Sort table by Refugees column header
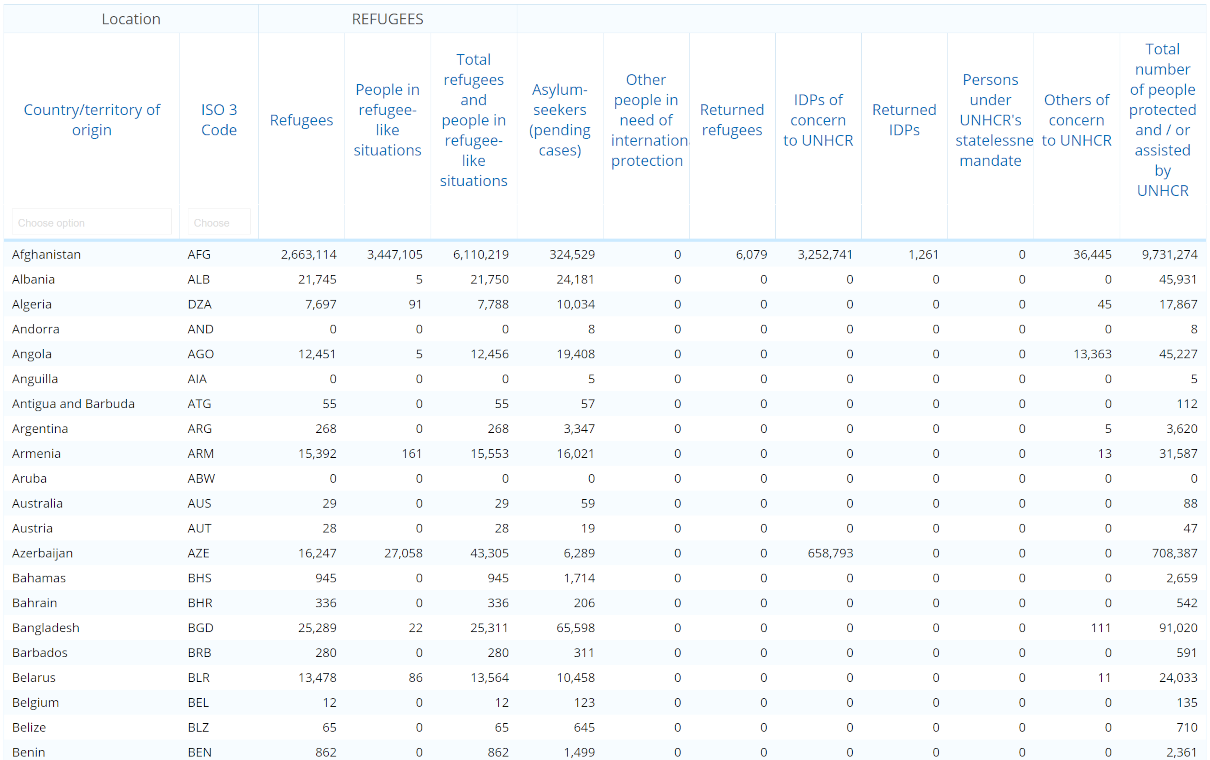Image resolution: width=1210 pixels, height=760 pixels. [301, 120]
